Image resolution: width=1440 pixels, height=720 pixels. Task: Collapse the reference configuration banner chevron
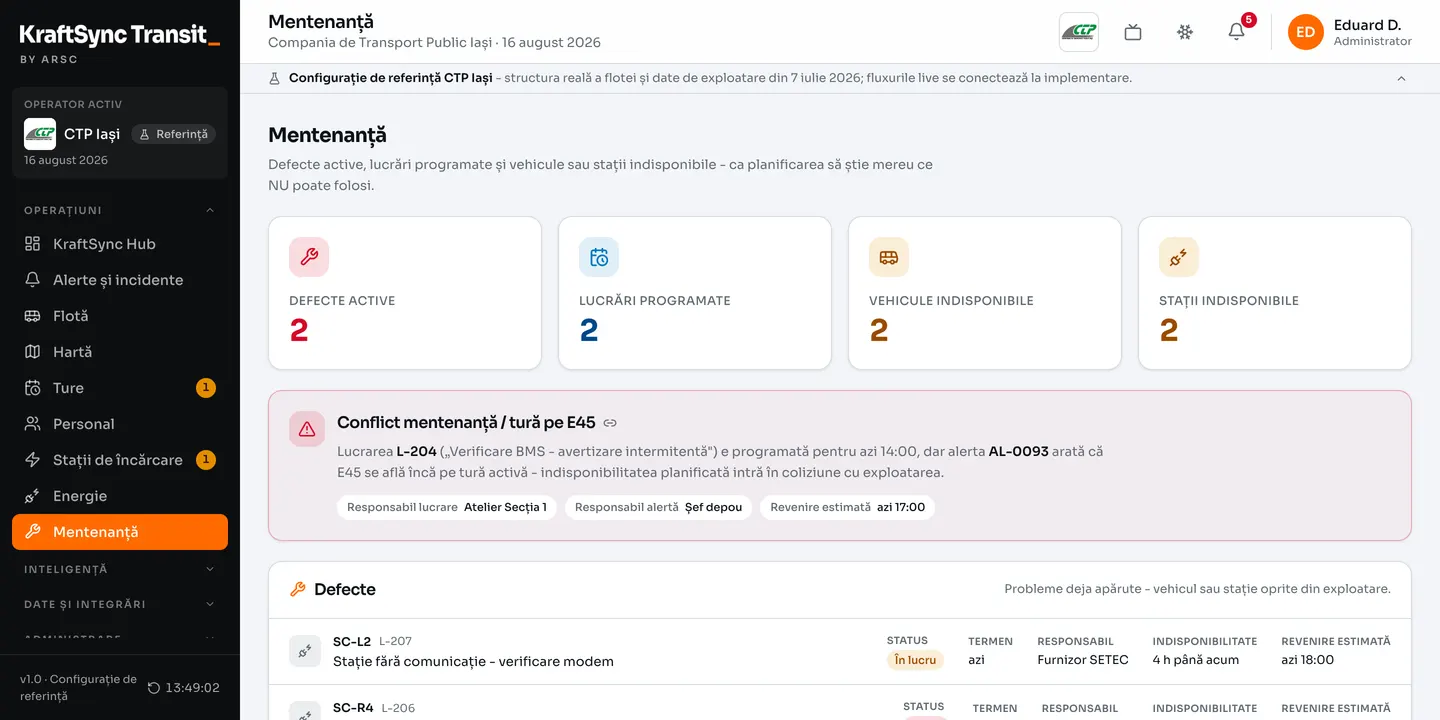1401,78
